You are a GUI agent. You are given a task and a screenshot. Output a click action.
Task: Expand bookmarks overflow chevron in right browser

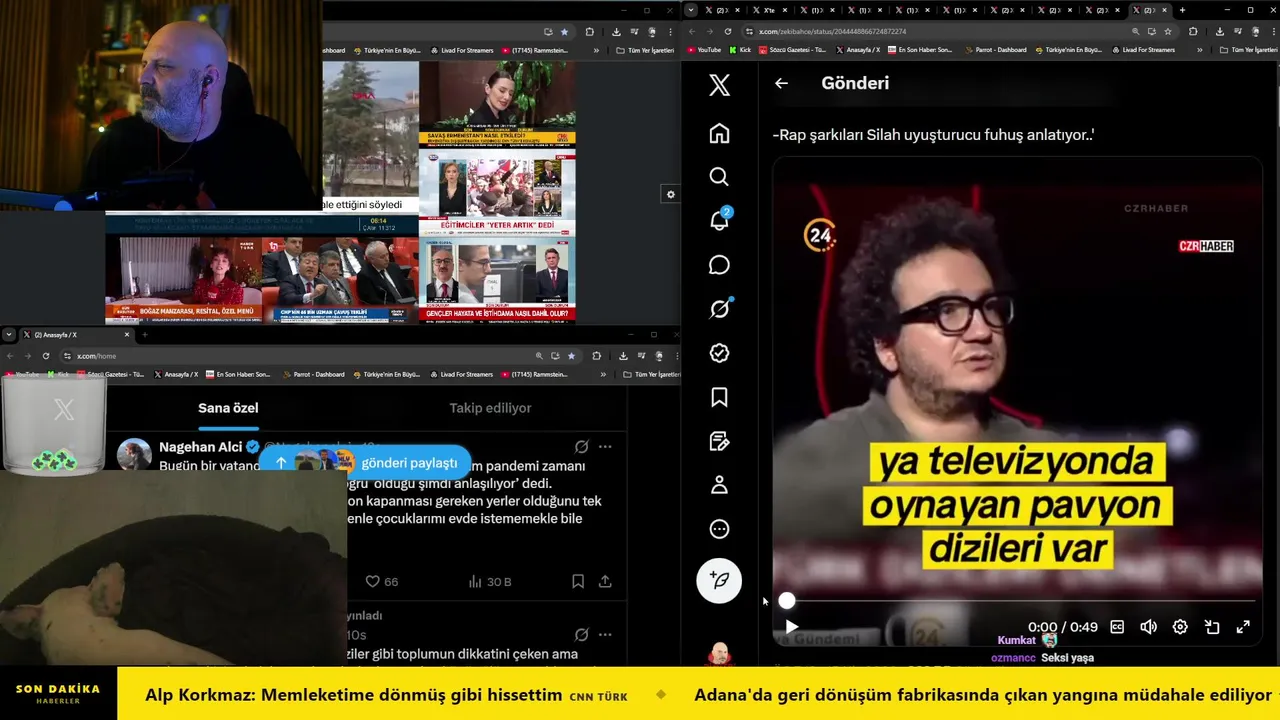point(1200,49)
